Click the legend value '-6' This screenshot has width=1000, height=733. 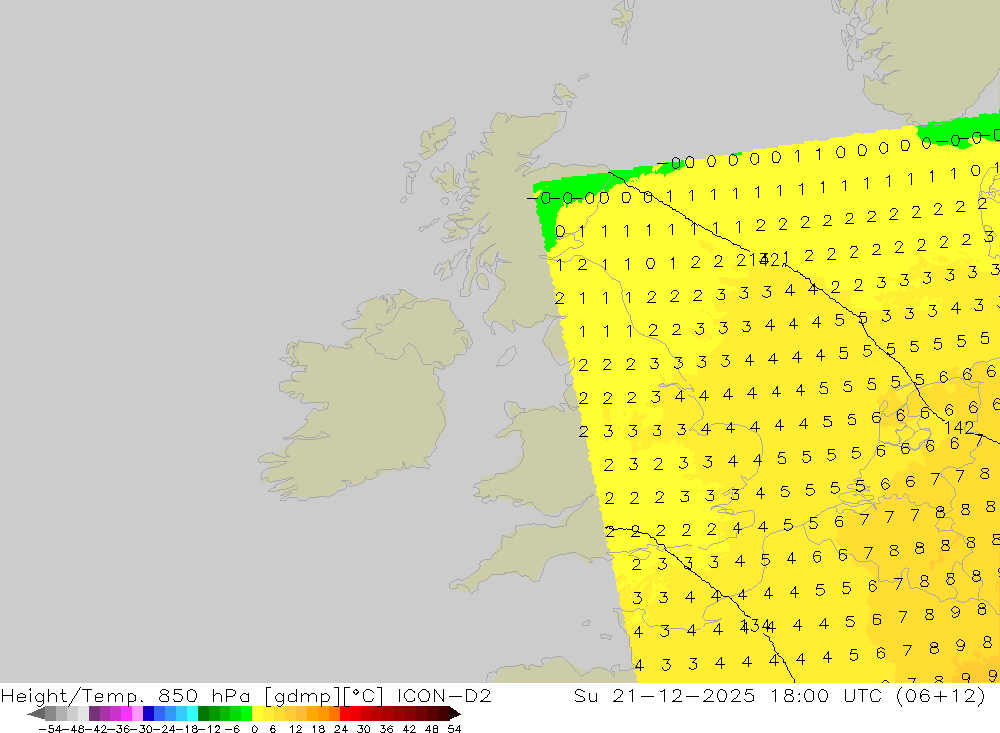point(232,729)
